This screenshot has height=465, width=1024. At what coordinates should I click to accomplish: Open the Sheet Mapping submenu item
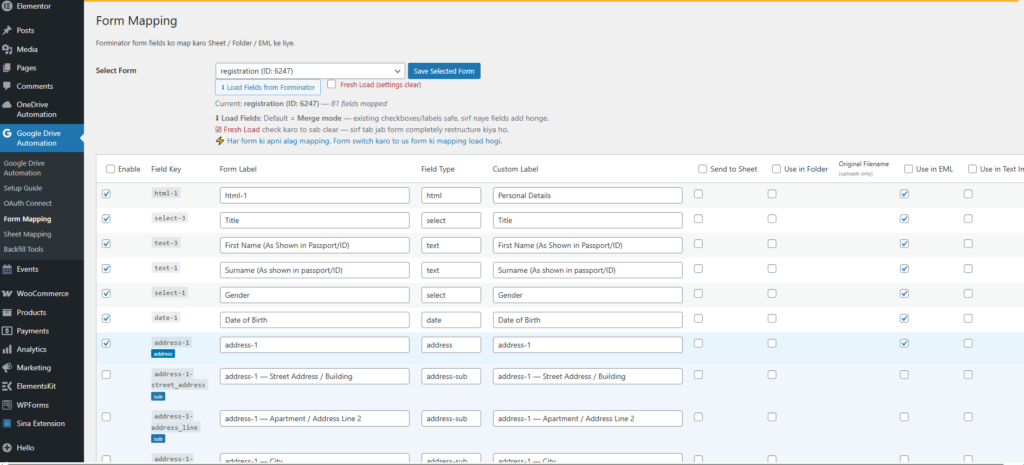click(27, 234)
